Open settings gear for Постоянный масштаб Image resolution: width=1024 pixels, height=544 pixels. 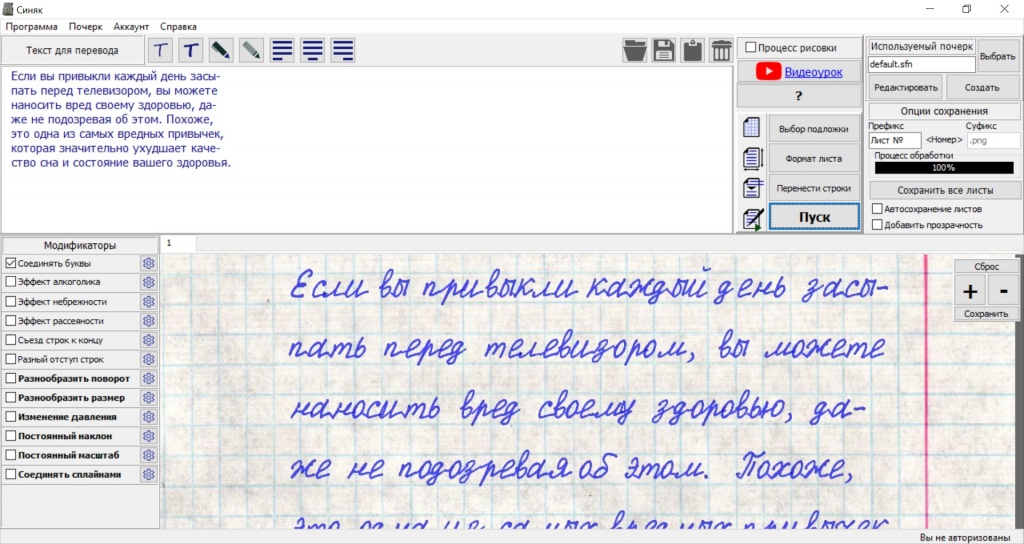(x=149, y=455)
